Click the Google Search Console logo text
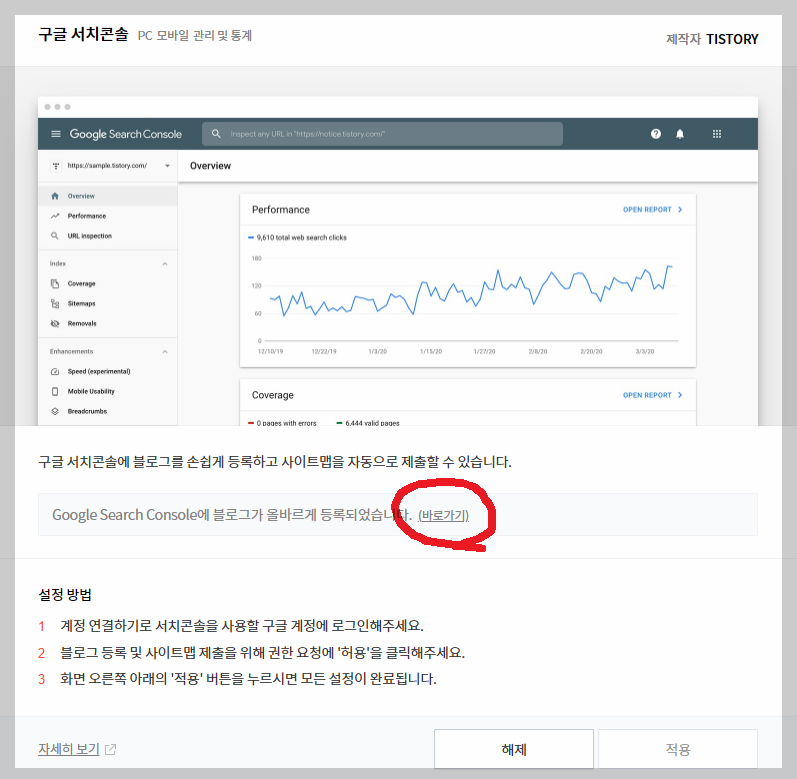The width and height of the screenshot is (797, 779). click(x=126, y=134)
